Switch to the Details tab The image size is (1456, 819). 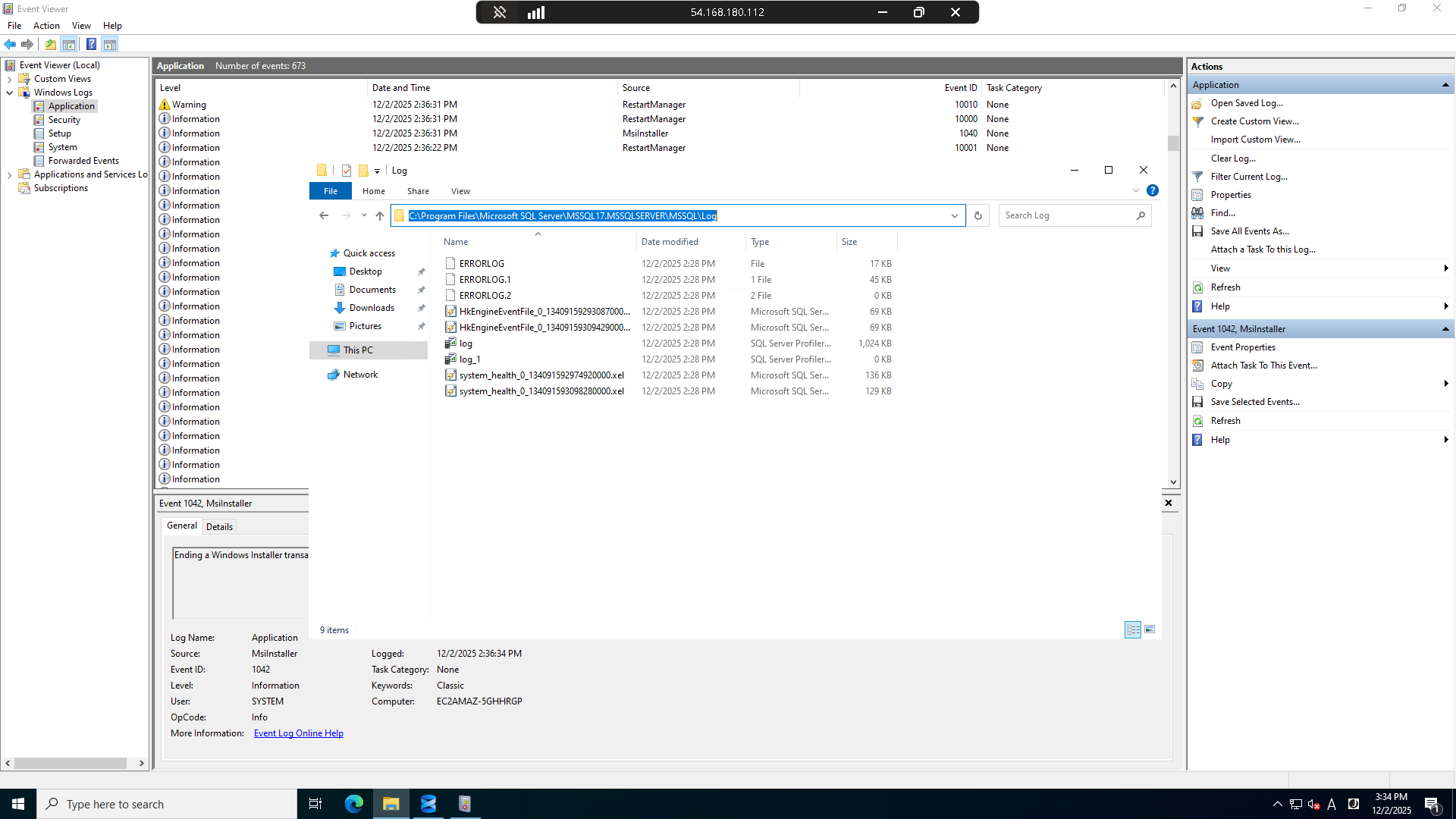[x=219, y=527]
